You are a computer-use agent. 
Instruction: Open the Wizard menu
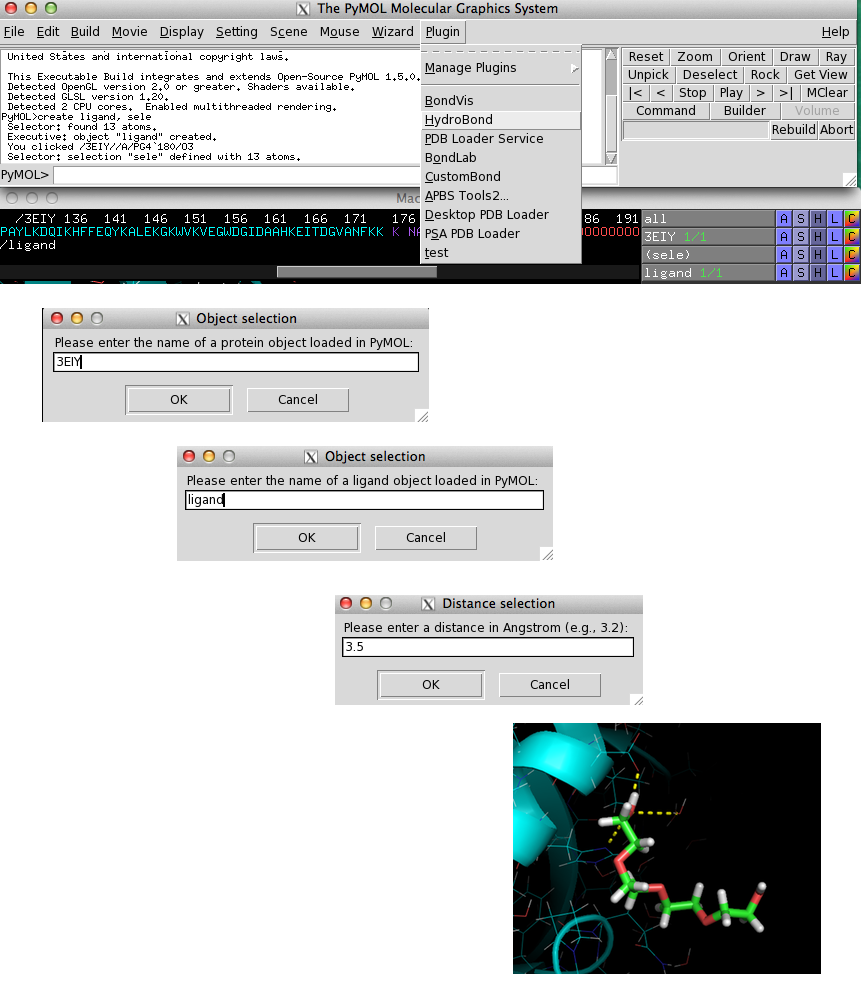click(392, 31)
